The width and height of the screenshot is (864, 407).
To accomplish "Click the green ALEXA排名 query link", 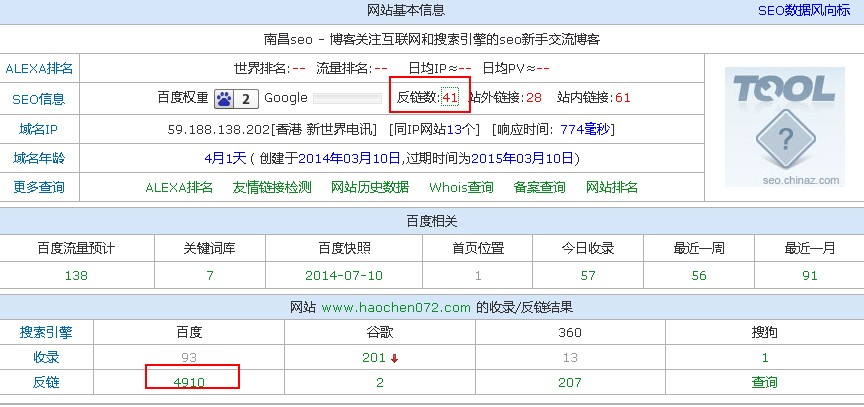I will [179, 187].
